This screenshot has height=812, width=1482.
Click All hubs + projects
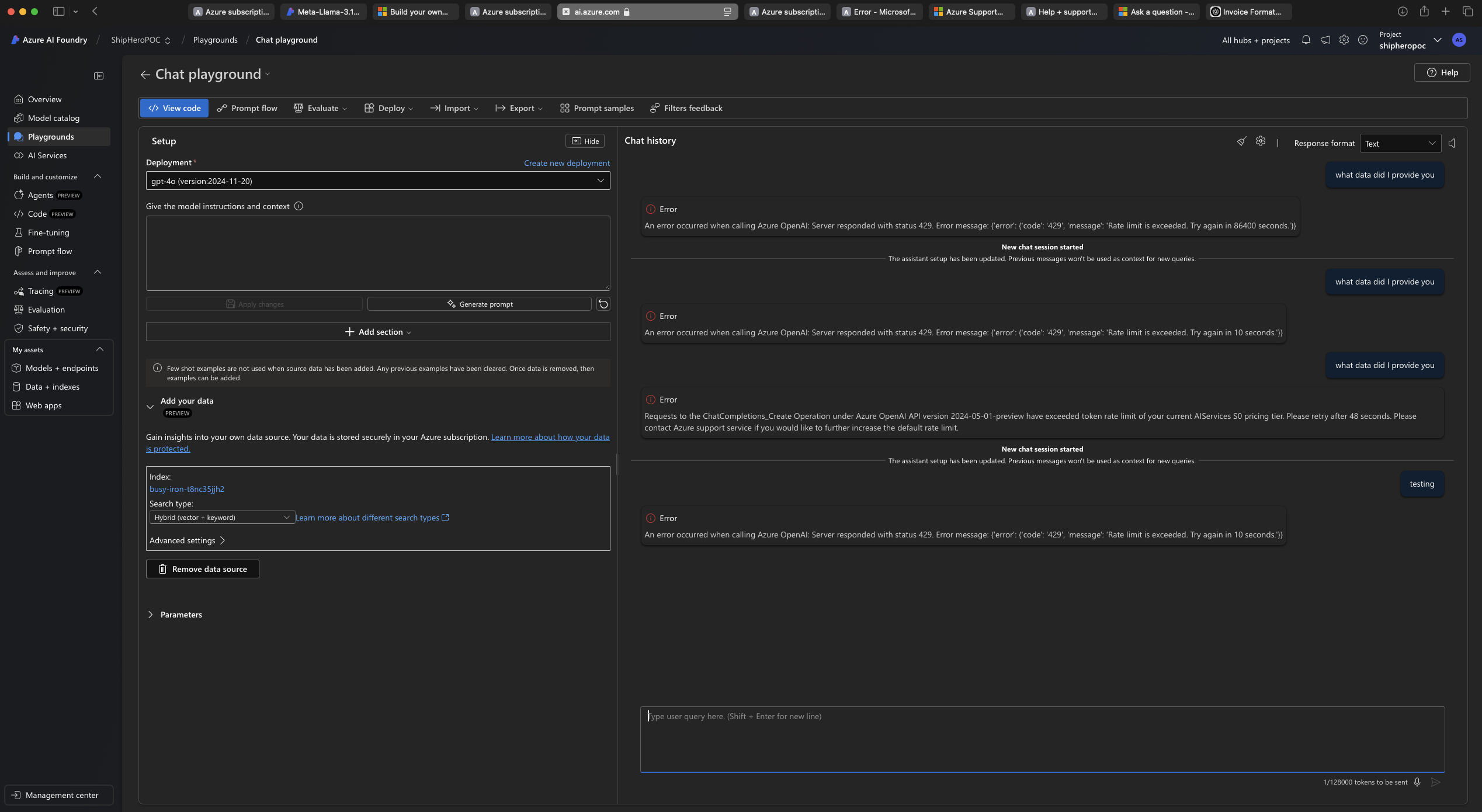(x=1255, y=40)
